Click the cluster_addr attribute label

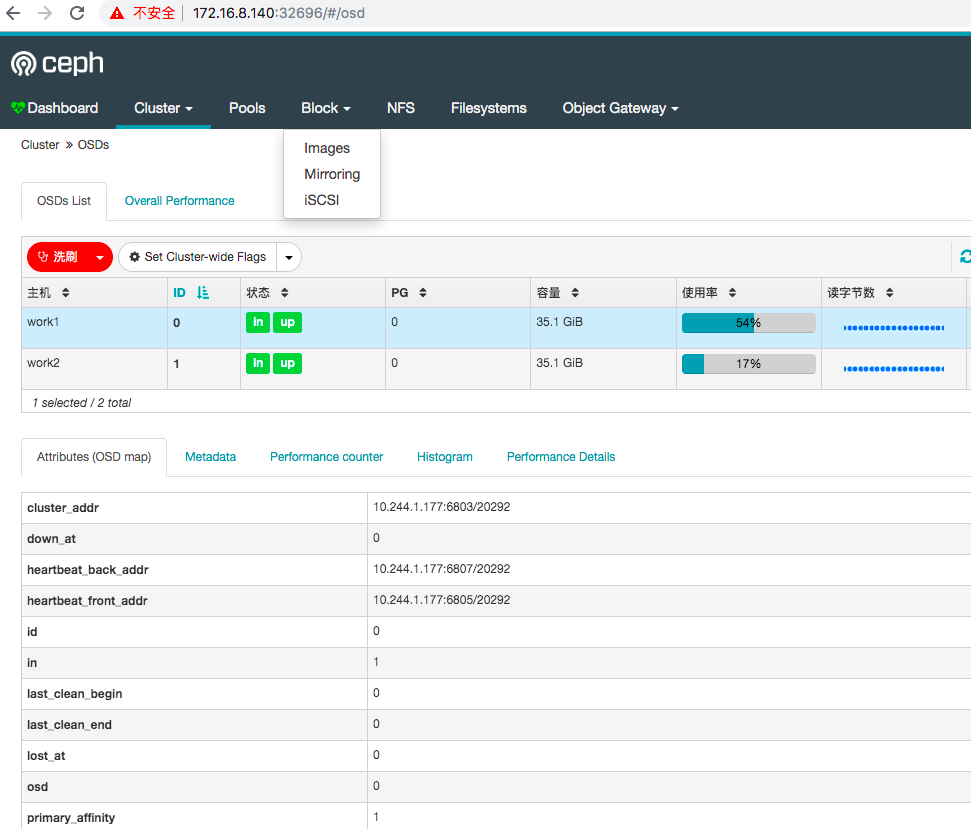63,508
